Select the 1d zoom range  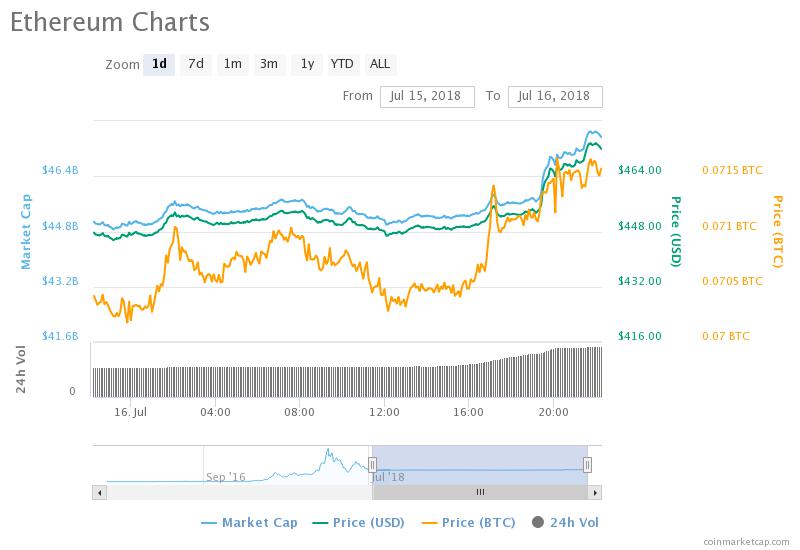(159, 64)
